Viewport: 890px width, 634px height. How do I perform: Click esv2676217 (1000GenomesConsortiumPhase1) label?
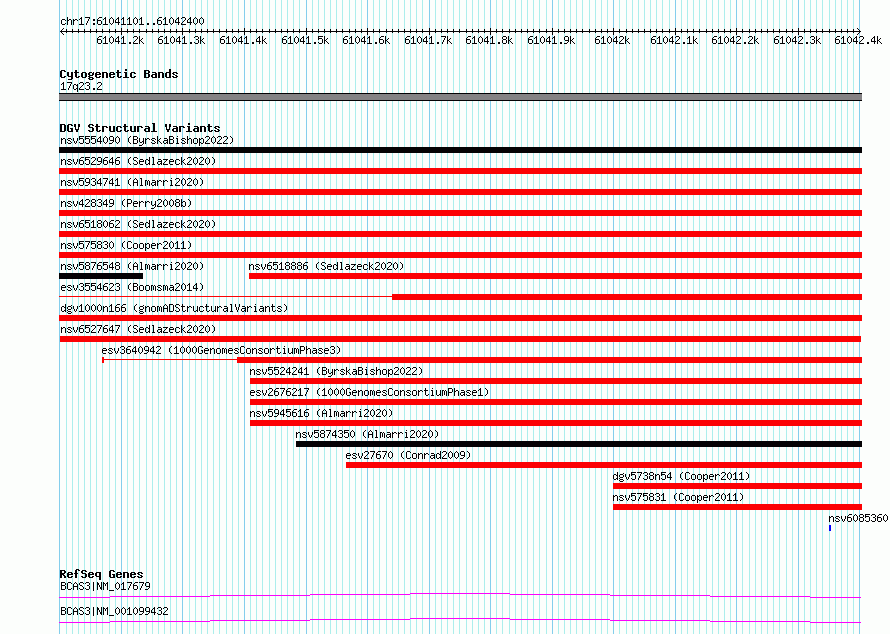click(x=369, y=392)
